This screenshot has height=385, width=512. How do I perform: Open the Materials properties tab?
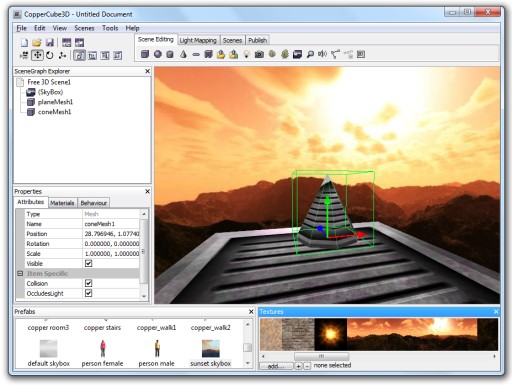(62, 203)
